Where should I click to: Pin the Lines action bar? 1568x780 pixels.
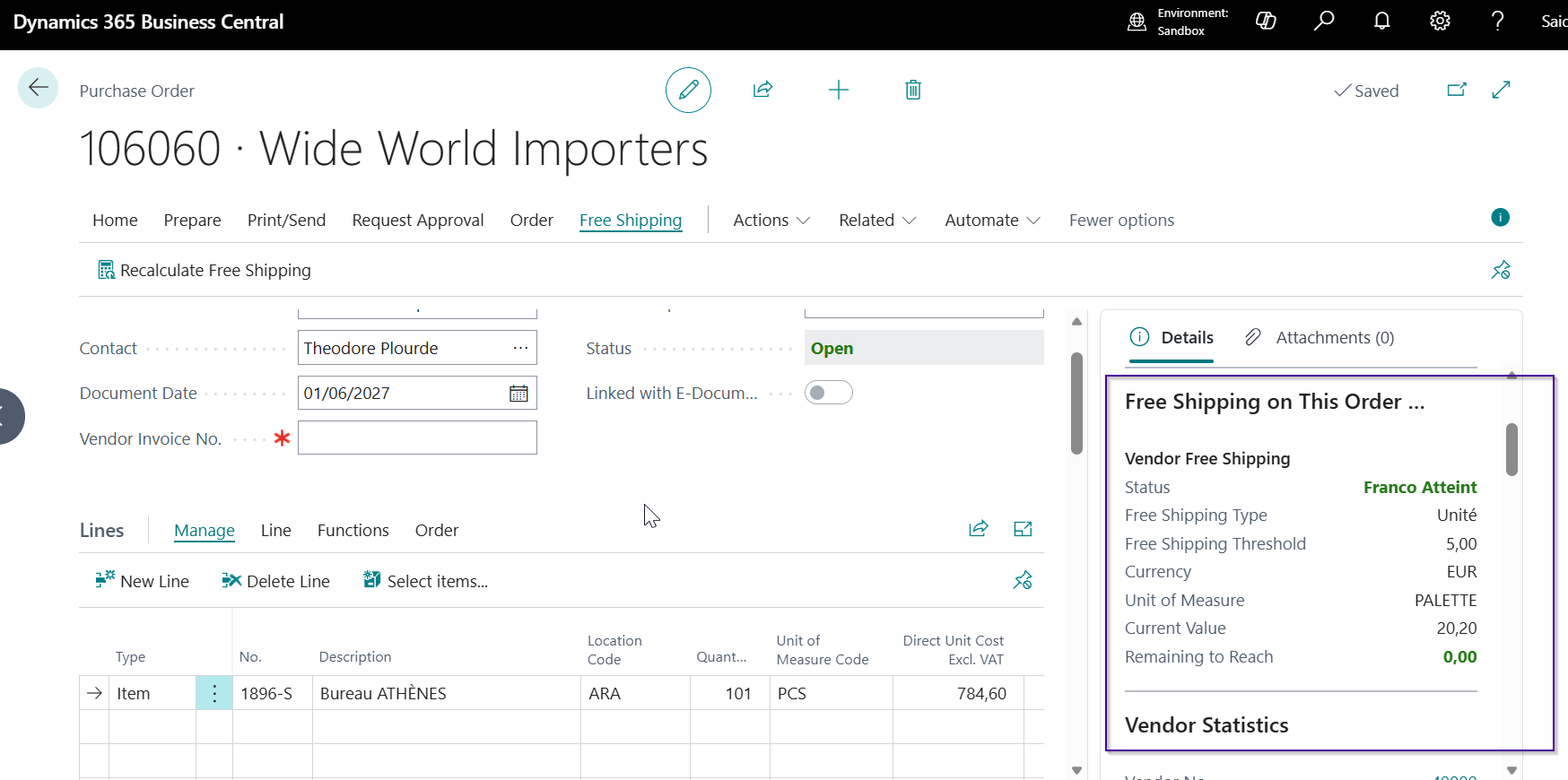(1023, 581)
